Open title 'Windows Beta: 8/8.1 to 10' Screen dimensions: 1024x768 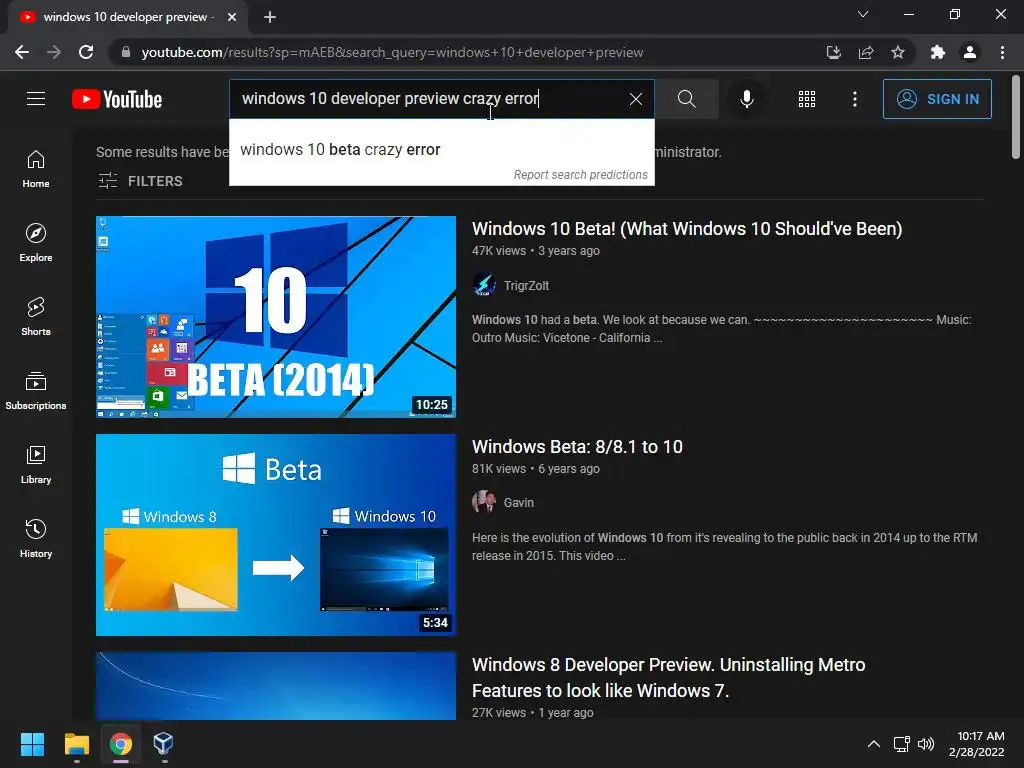577,447
